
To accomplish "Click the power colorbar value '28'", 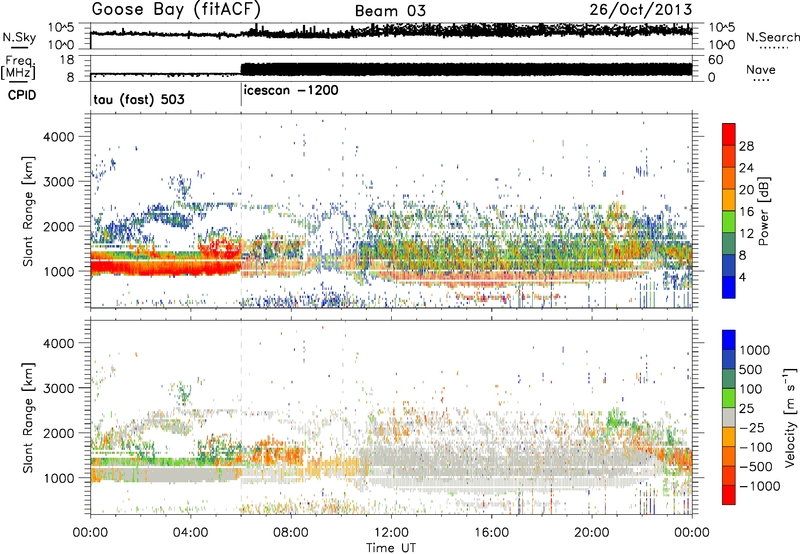I will point(746,146).
